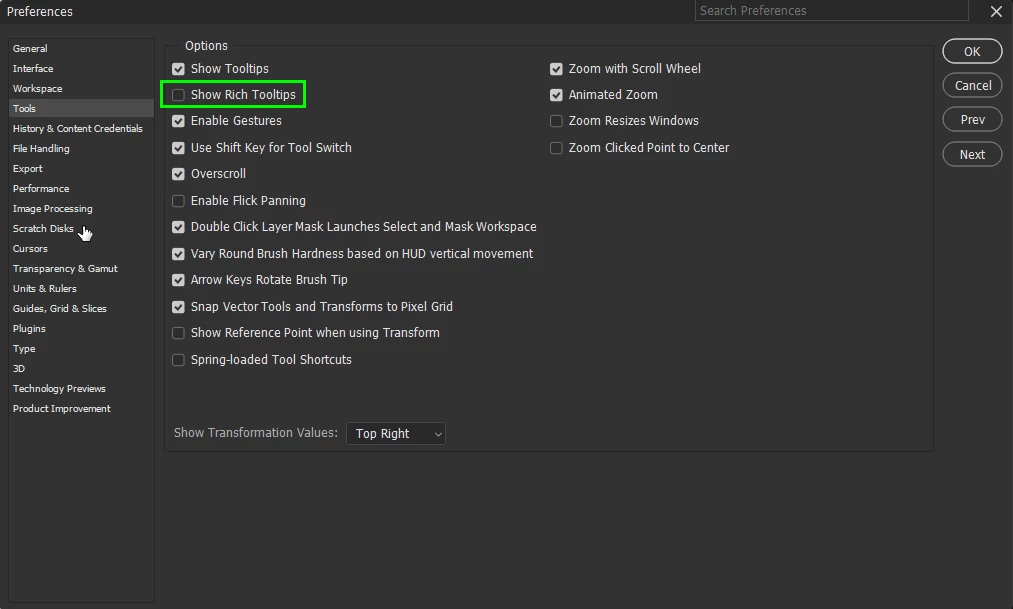Go to previous preferences with Prev

pos(972,119)
